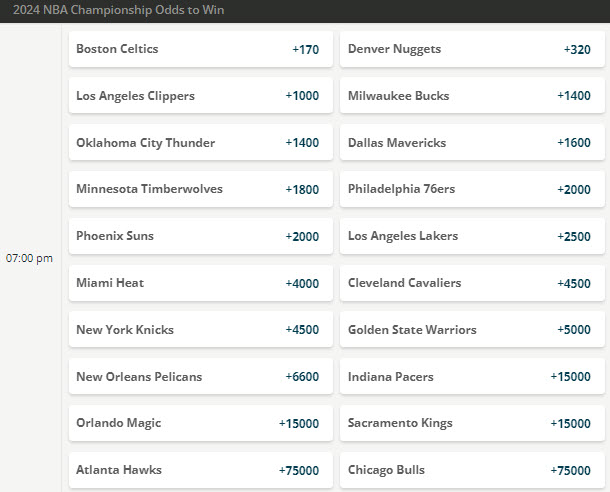Image resolution: width=610 pixels, height=492 pixels.
Task: Choose Atlanta Hawks +75000 odds
Action: point(201,470)
